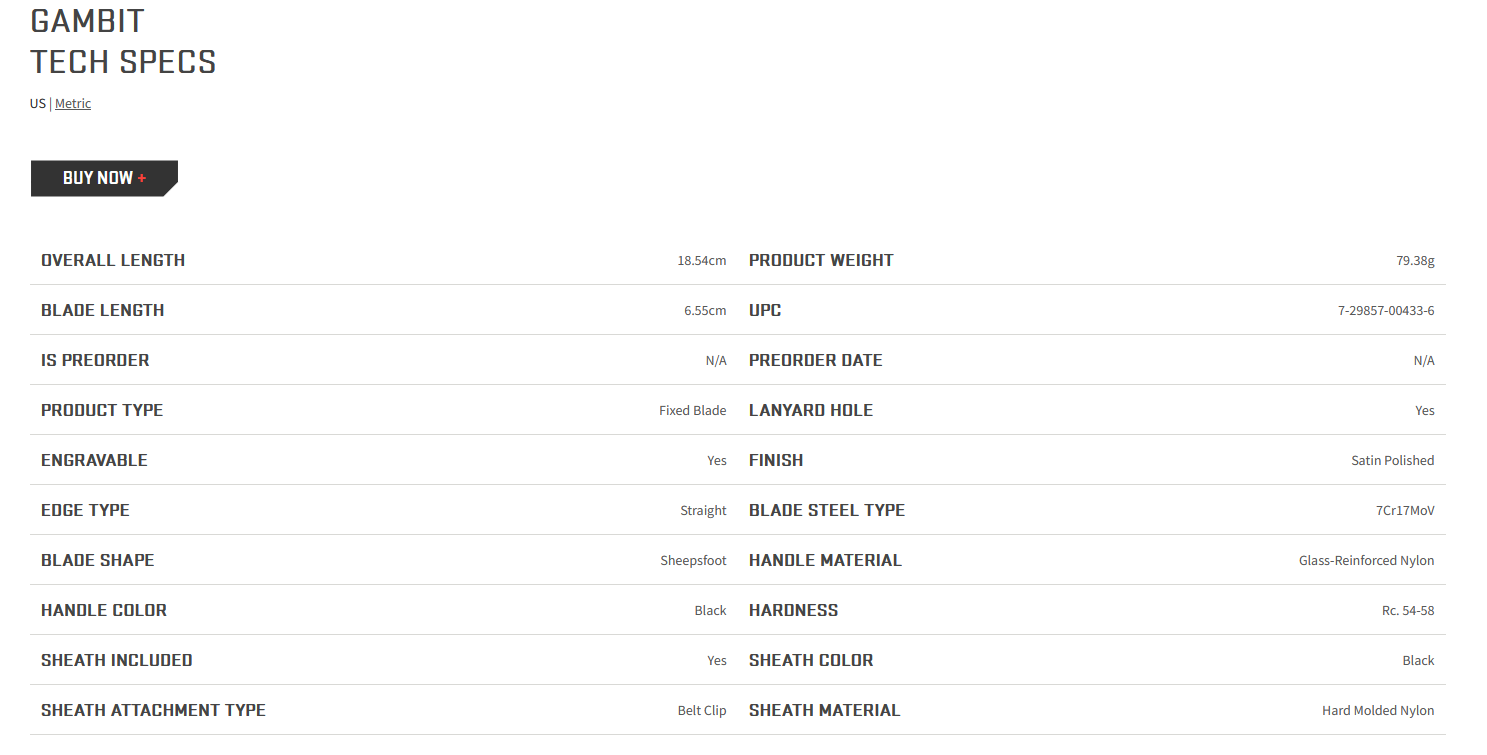Click the UPC number 7-29857-00433-6
This screenshot has height=755, width=1487.
[1386, 310]
